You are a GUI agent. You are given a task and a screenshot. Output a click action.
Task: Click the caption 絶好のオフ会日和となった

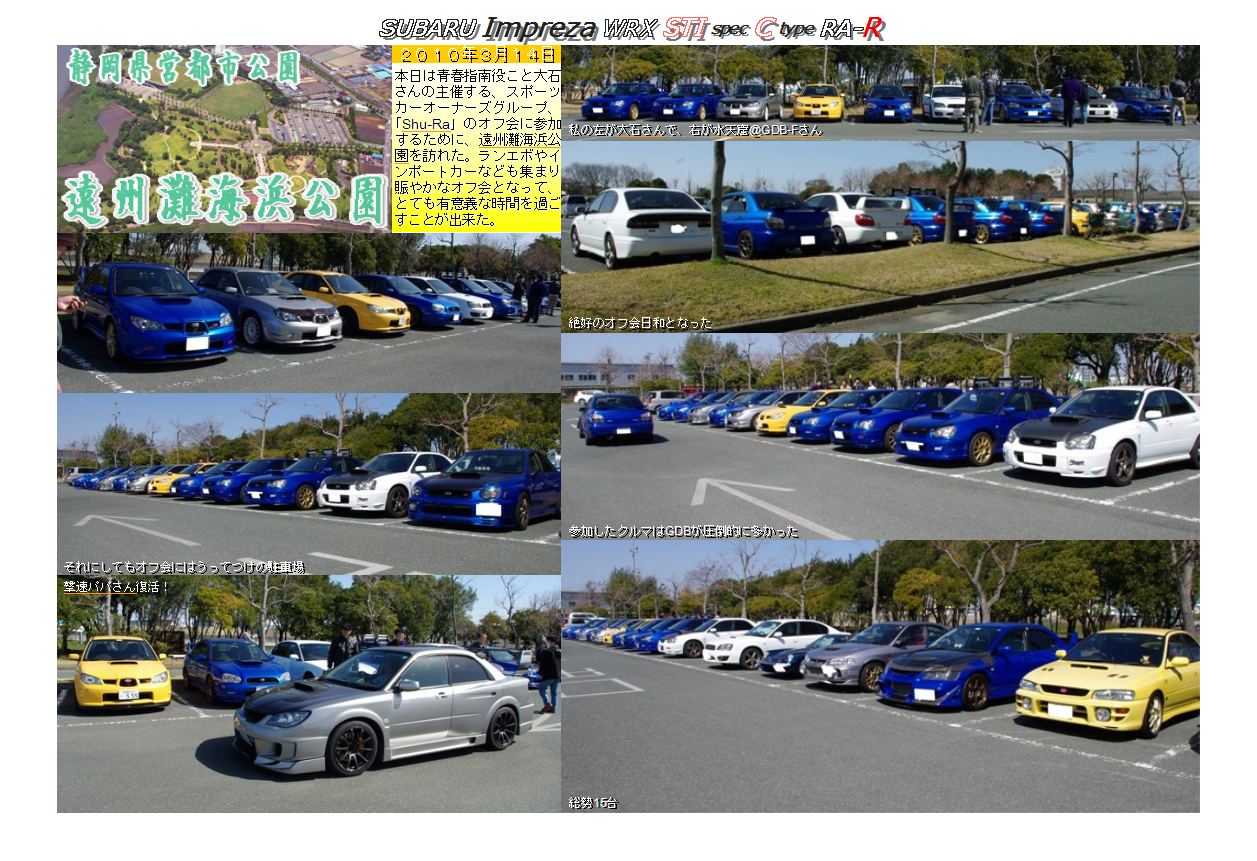[x=640, y=323]
